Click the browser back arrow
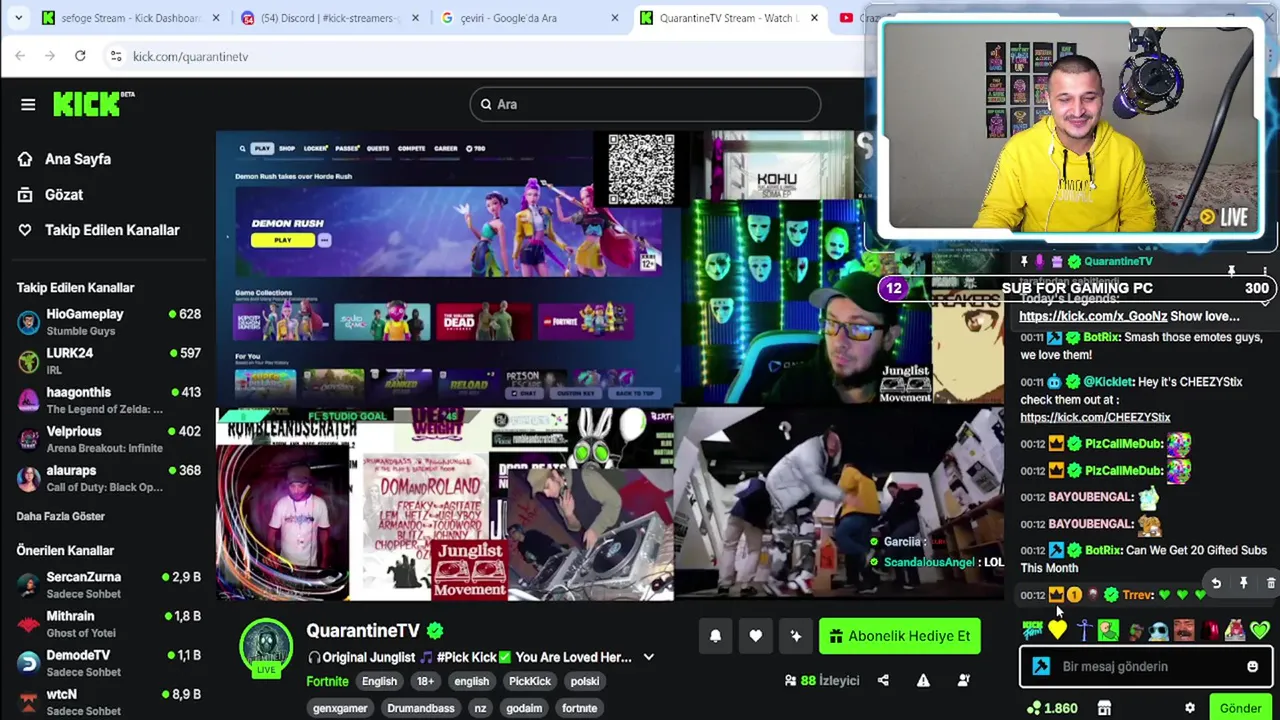Screen dimensions: 1280x720 point(20,56)
